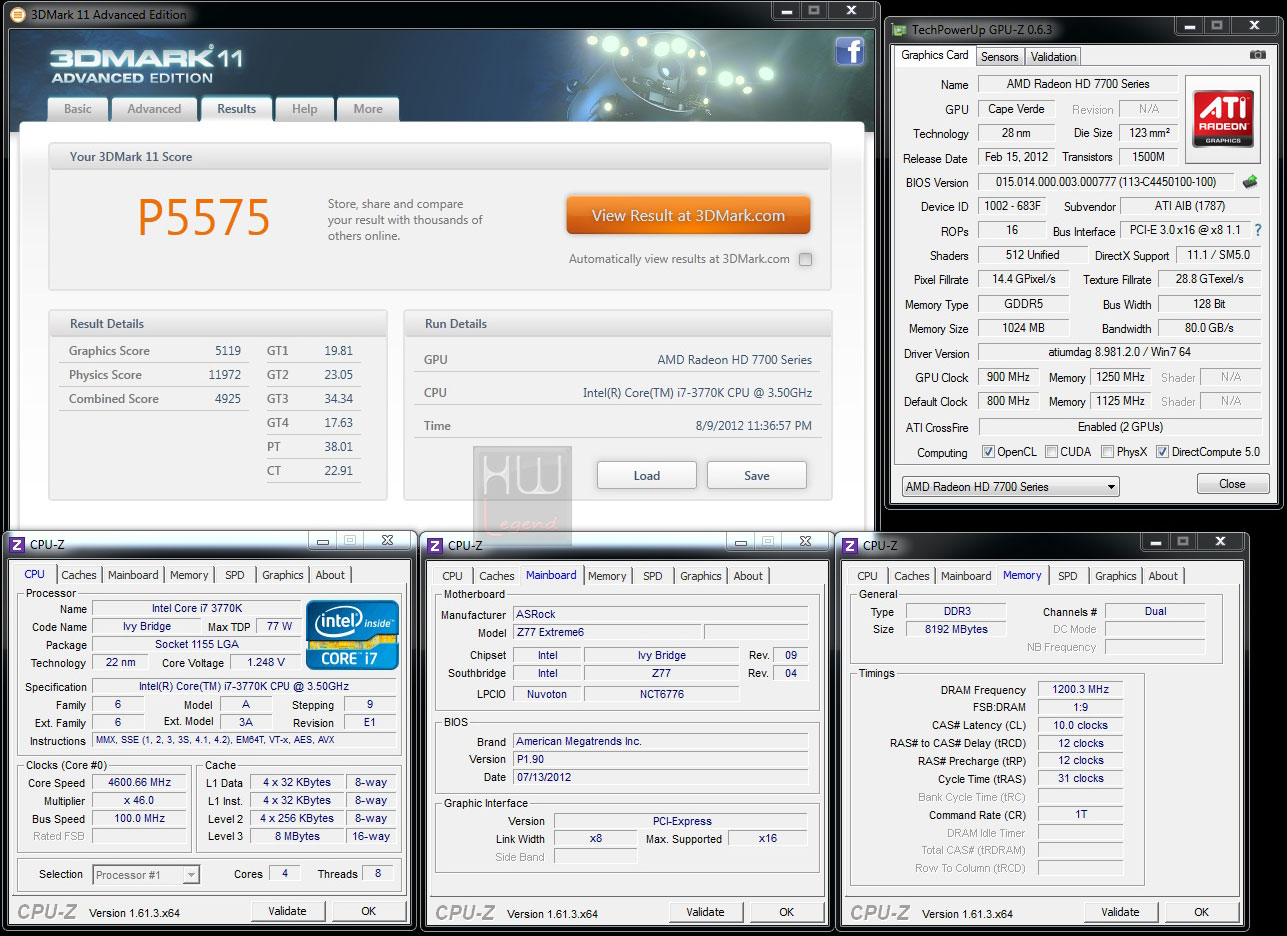Toggle the DirectCompute 5.0 checkbox
The image size is (1287, 936).
tap(1162, 452)
